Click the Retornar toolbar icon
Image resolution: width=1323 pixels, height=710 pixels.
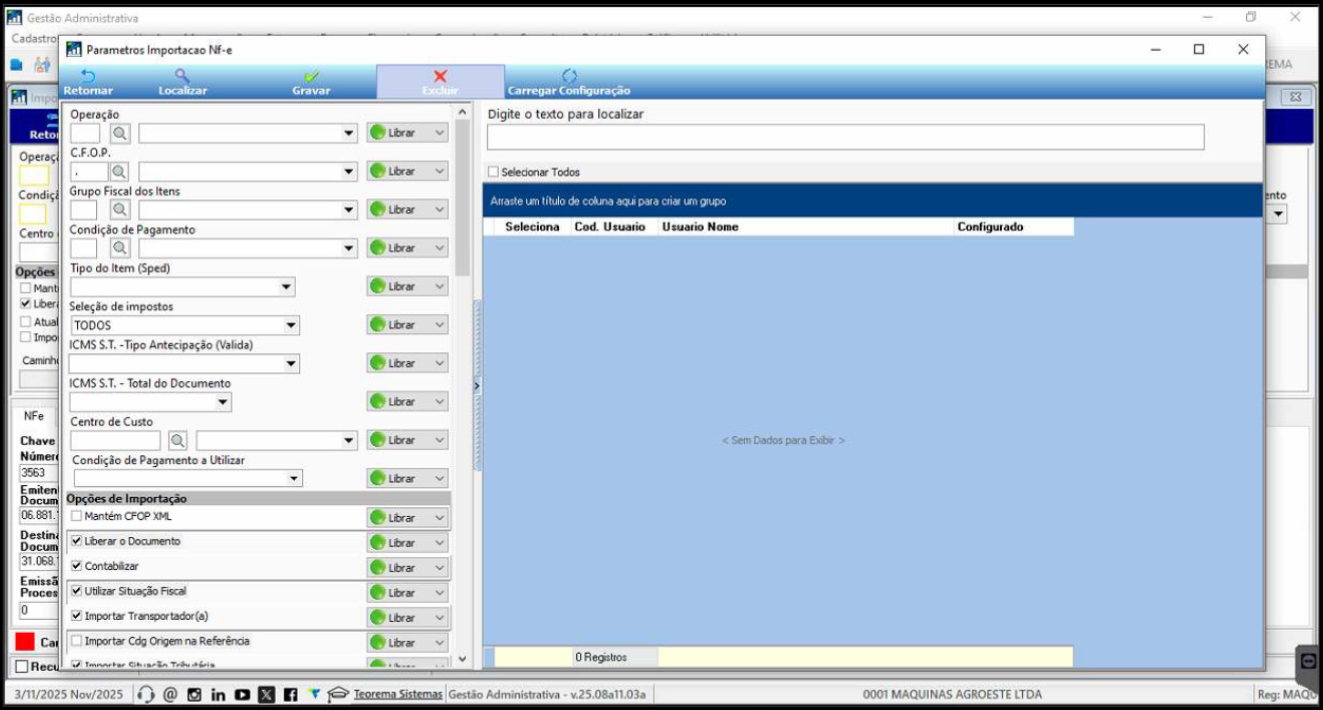88,76
